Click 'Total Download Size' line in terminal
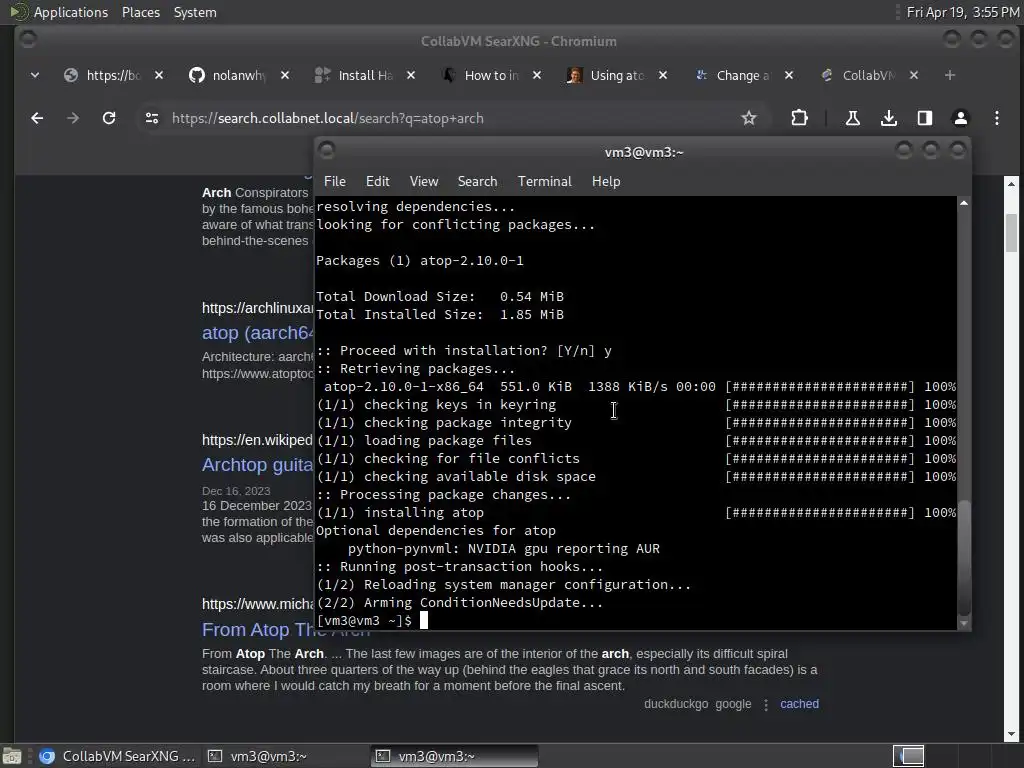The image size is (1024, 768). pos(440,296)
